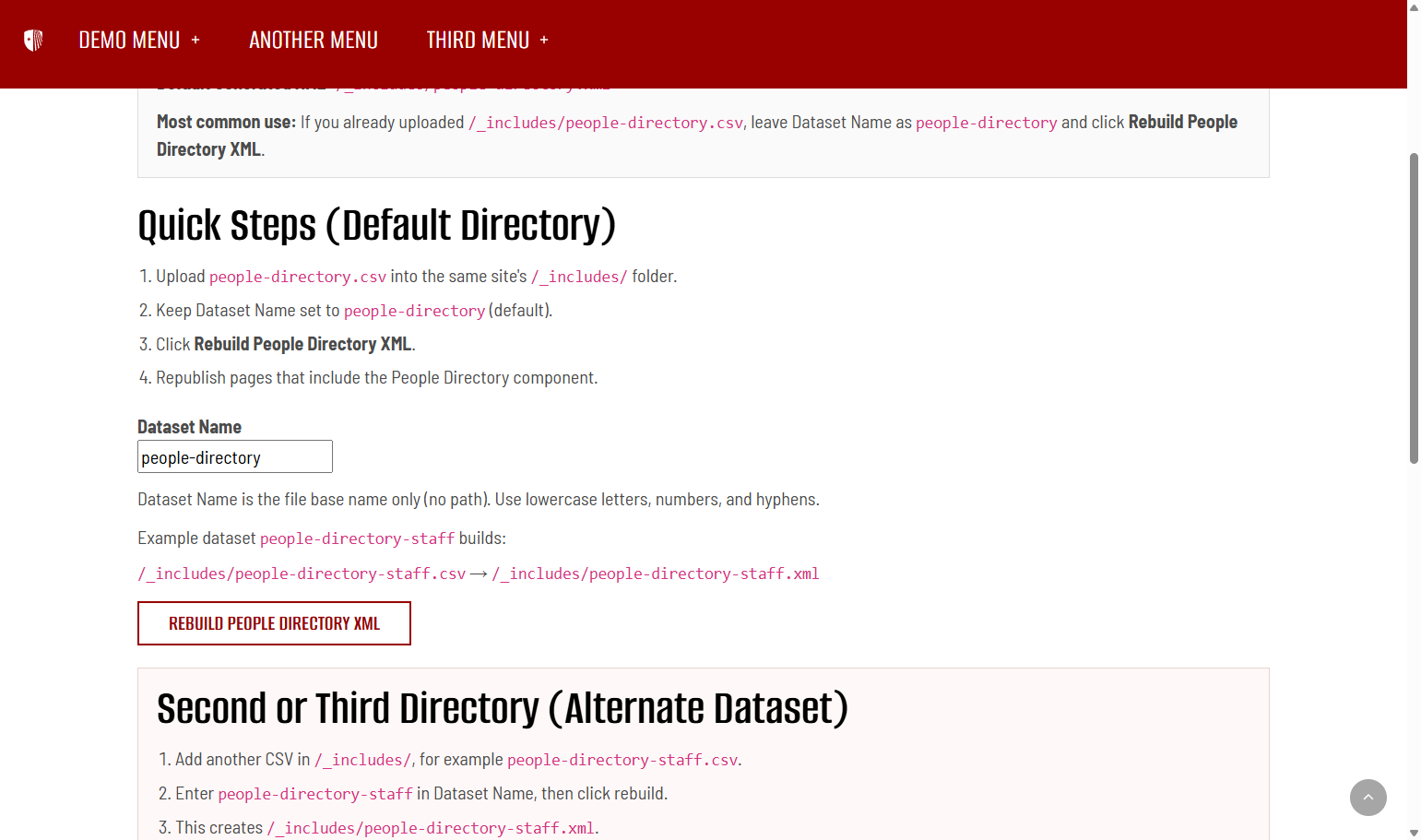The image size is (1421, 840).
Task: Click the scrollbar up arrow
Action: (x=1414, y=7)
